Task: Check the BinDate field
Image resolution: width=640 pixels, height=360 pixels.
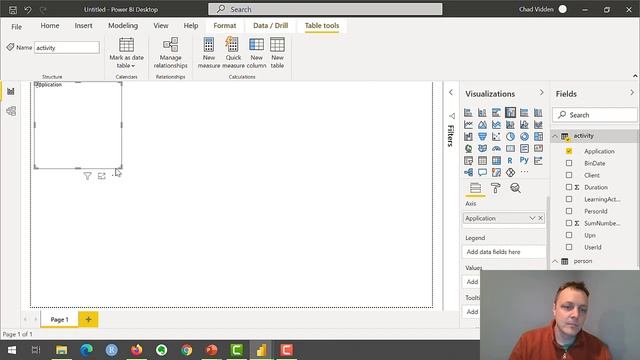Action: tap(569, 163)
